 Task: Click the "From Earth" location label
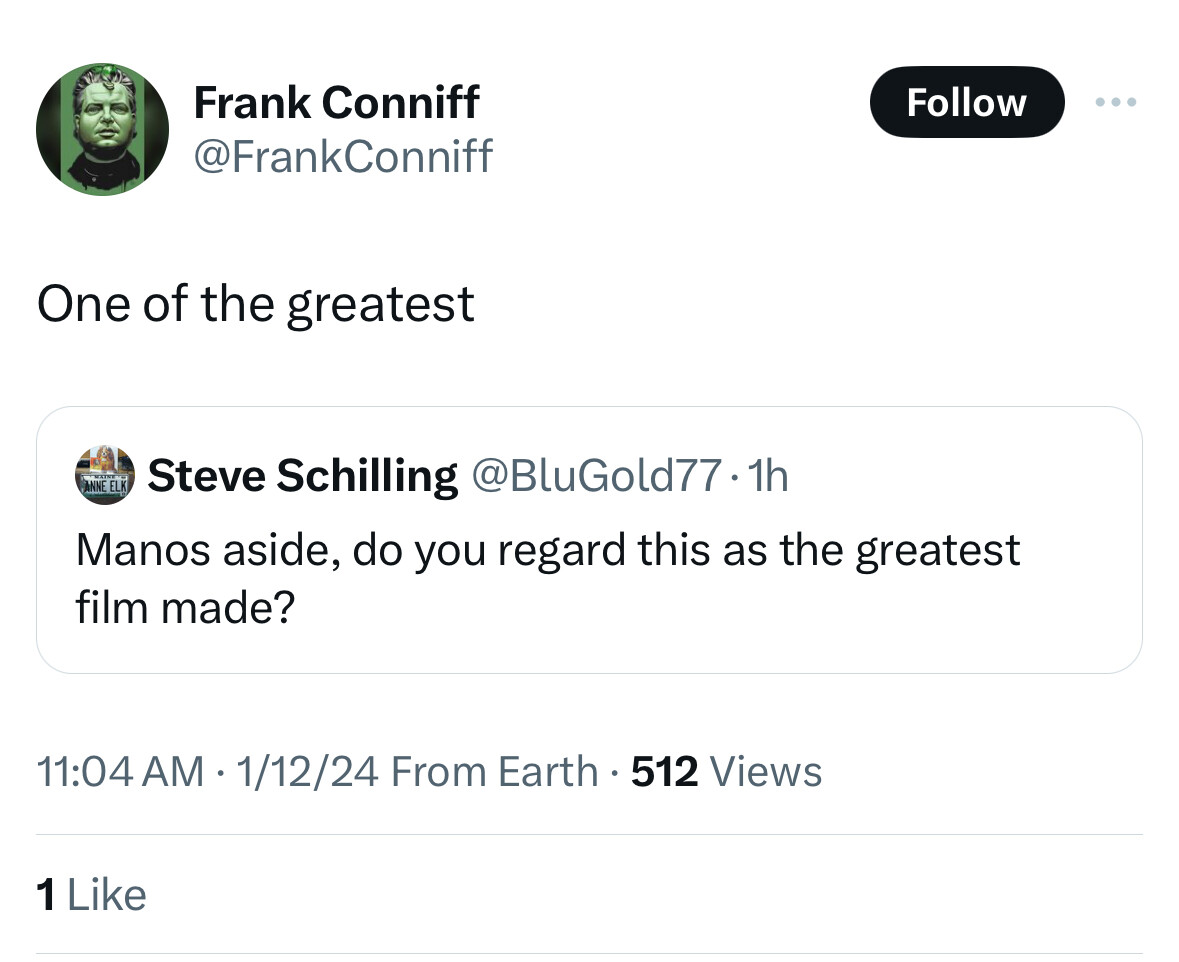(494, 772)
